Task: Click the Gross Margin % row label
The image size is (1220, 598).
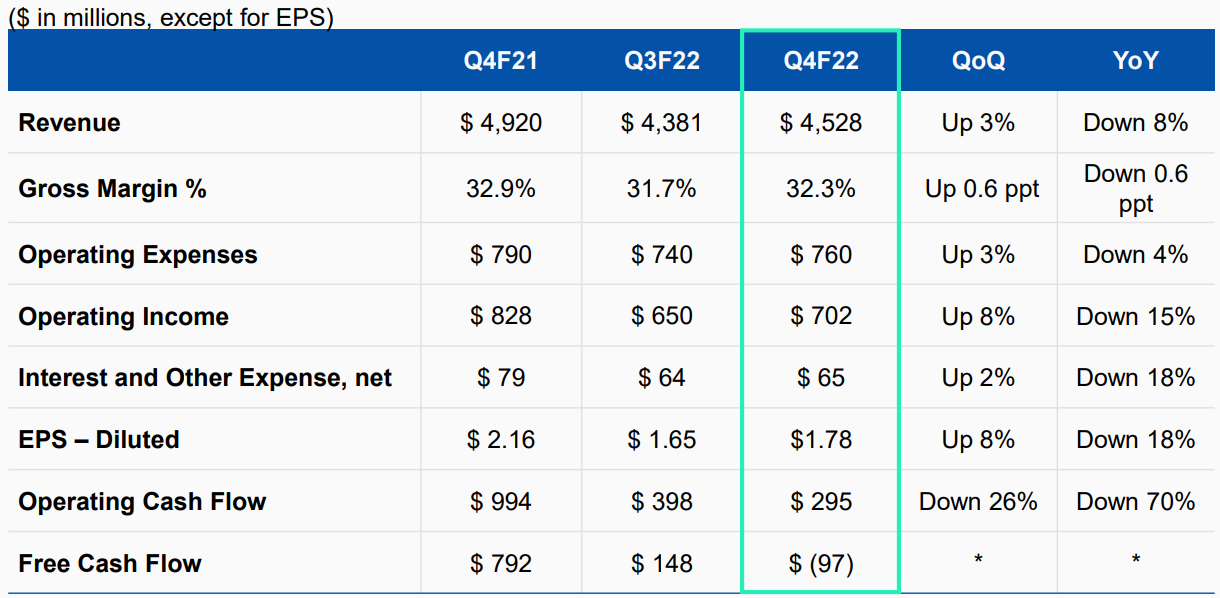Action: 112,188
